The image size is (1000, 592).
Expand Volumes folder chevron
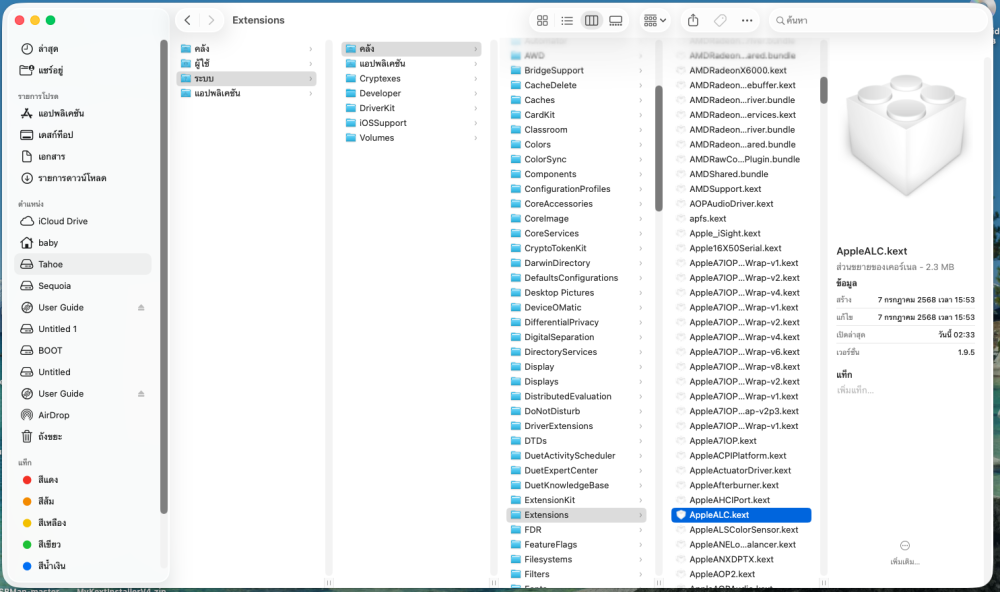click(x=476, y=138)
